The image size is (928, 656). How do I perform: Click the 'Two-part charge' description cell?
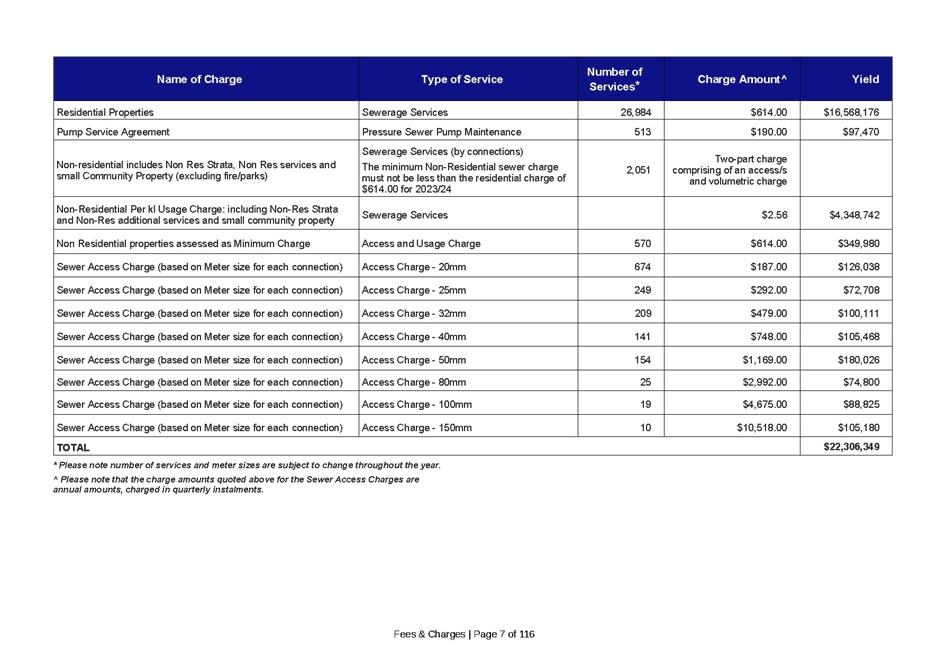pos(730,170)
